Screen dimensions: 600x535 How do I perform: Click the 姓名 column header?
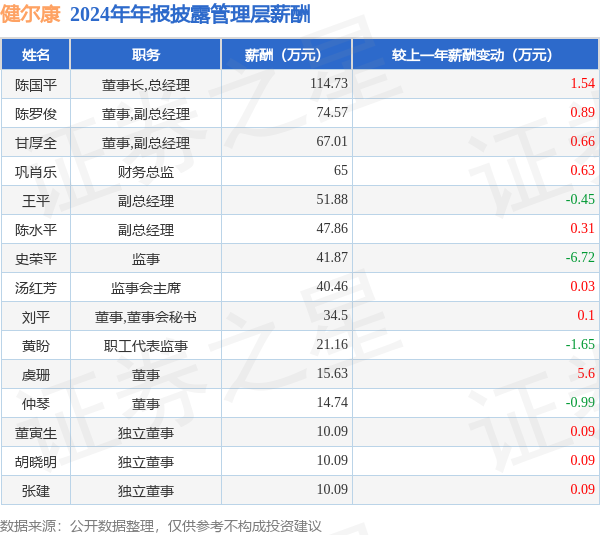point(36,54)
